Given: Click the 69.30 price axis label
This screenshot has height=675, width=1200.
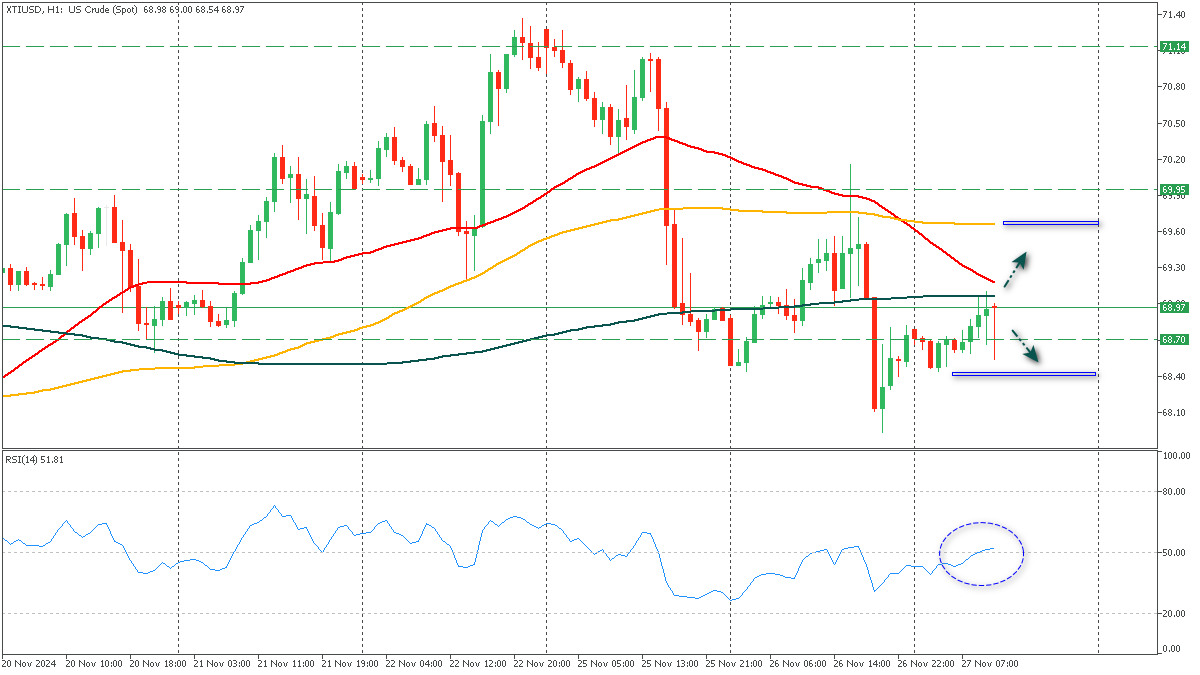Looking at the screenshot, I should click(1174, 267).
